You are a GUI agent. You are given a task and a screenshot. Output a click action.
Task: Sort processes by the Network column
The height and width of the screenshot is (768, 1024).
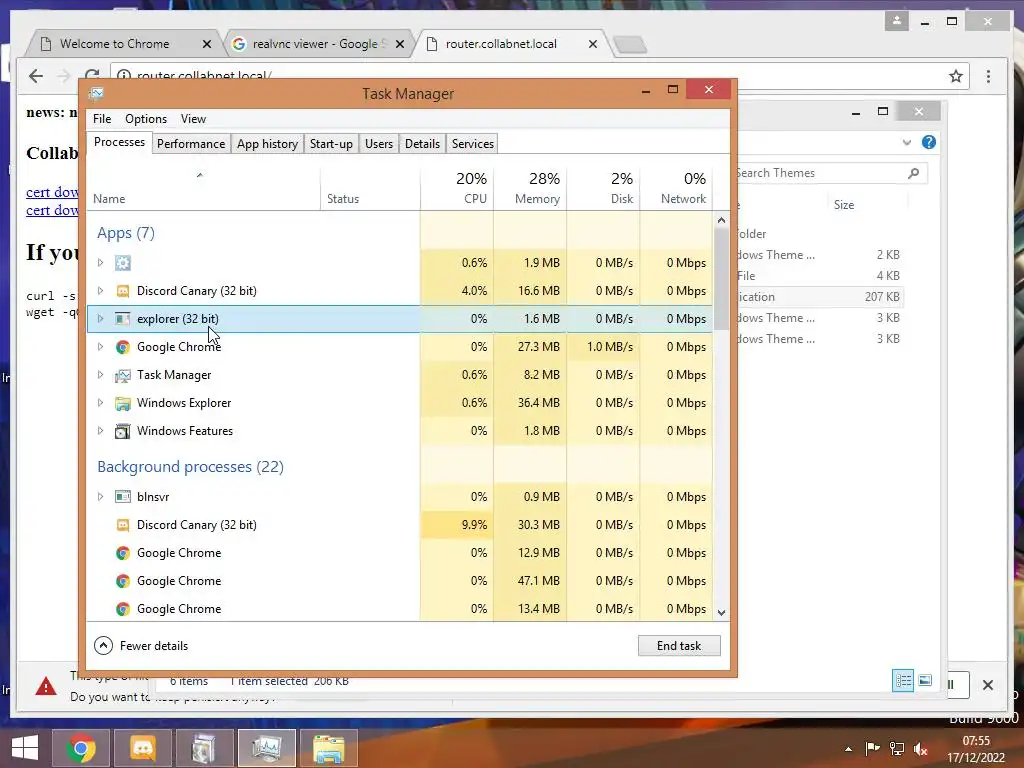(x=677, y=187)
